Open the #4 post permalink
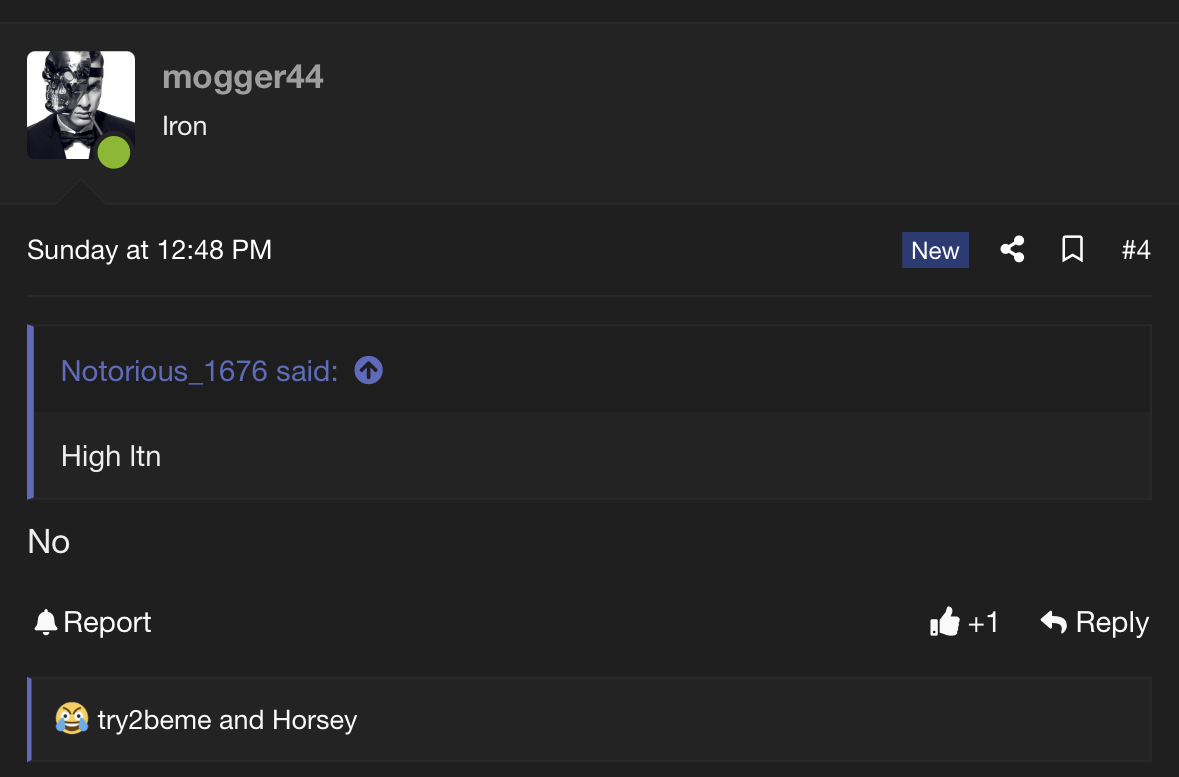Screen dimensions: 1179x777 click(x=1136, y=250)
